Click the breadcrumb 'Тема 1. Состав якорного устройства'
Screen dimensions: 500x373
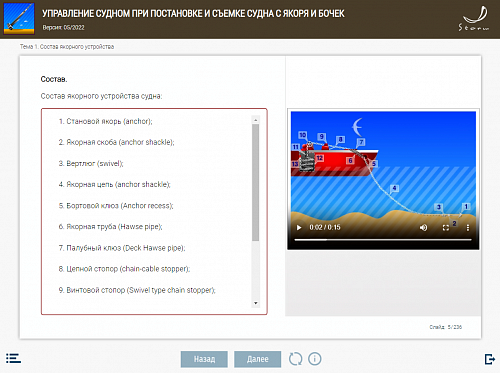point(67,47)
